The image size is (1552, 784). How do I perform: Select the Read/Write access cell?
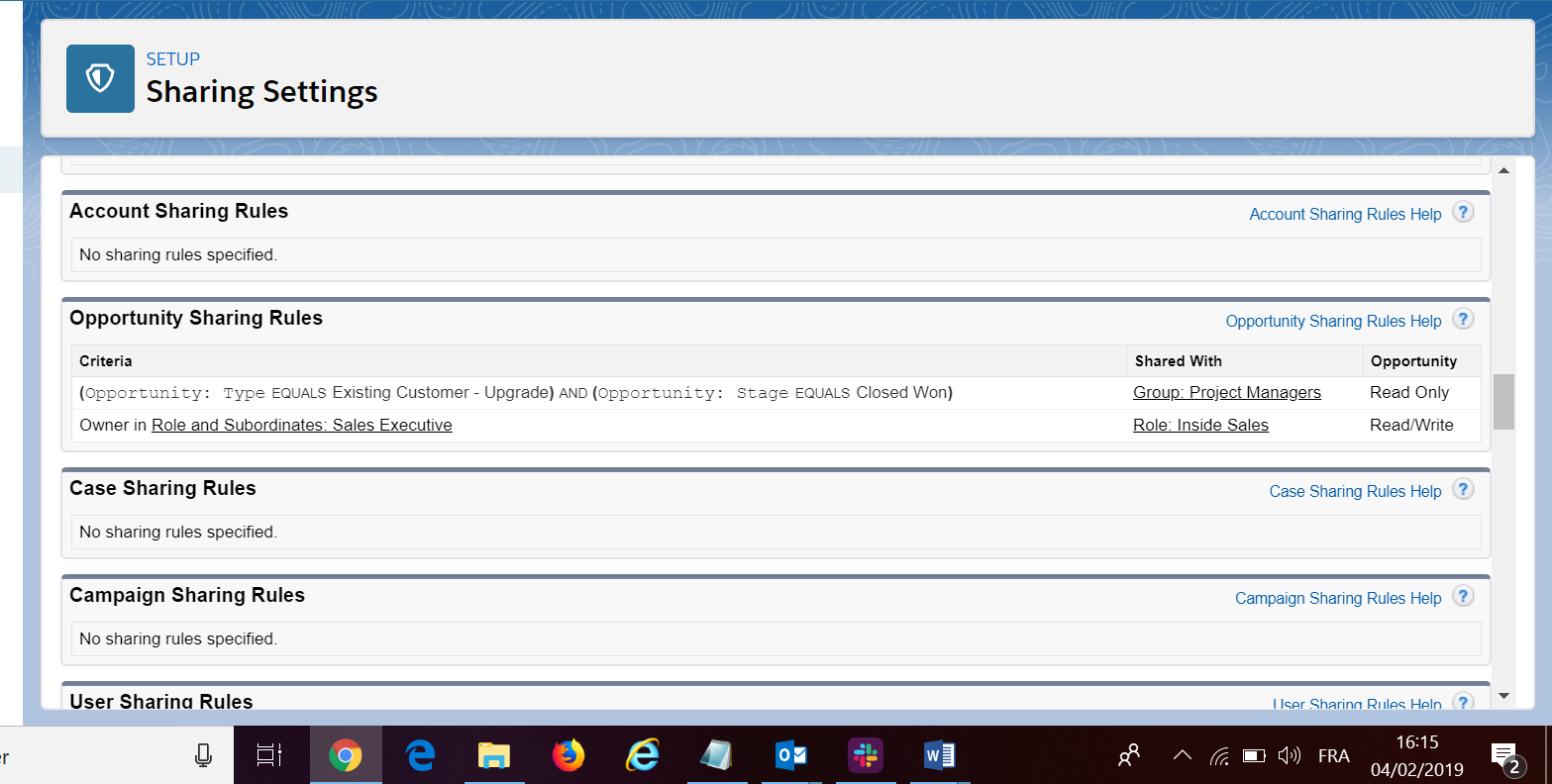[1411, 426]
